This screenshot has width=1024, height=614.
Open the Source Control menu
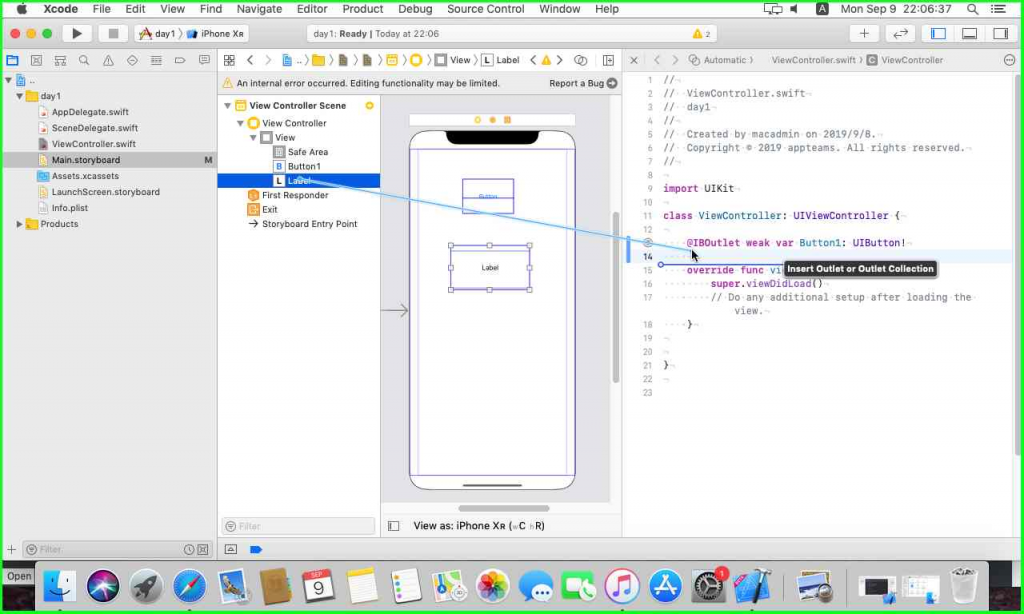[x=485, y=9]
